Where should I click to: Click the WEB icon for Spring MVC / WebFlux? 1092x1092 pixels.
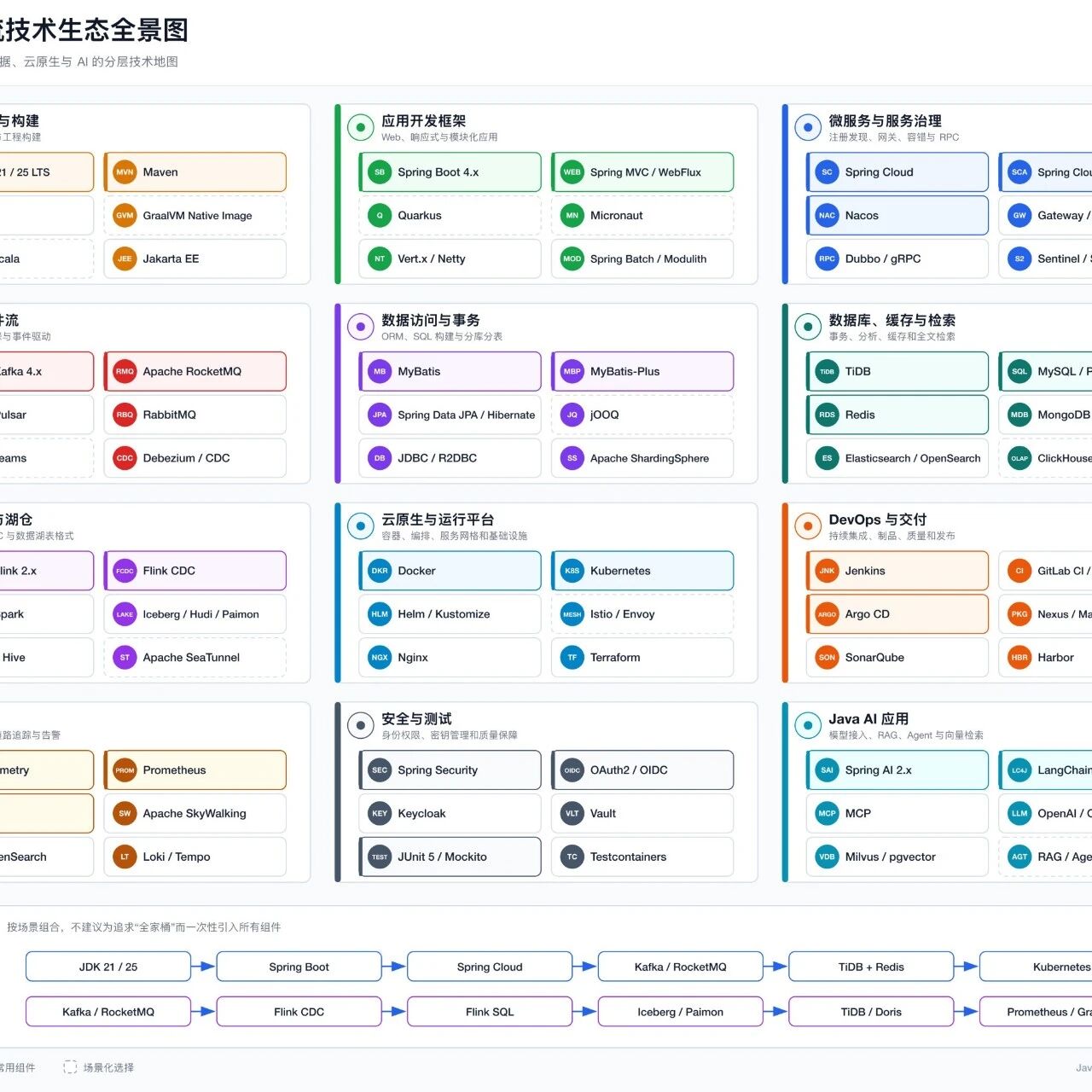[x=572, y=172]
